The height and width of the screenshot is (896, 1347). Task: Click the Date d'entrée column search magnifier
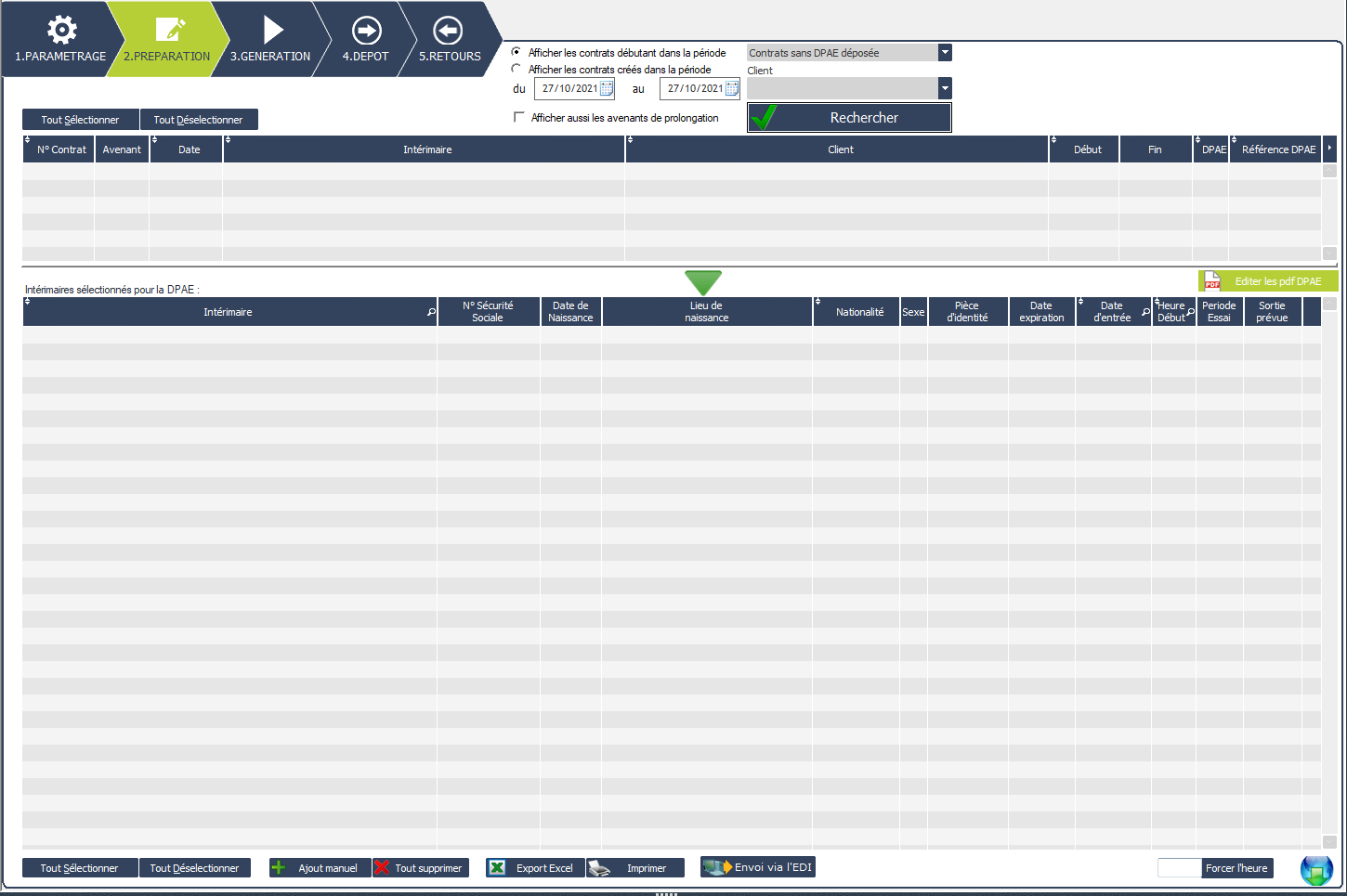click(1145, 312)
